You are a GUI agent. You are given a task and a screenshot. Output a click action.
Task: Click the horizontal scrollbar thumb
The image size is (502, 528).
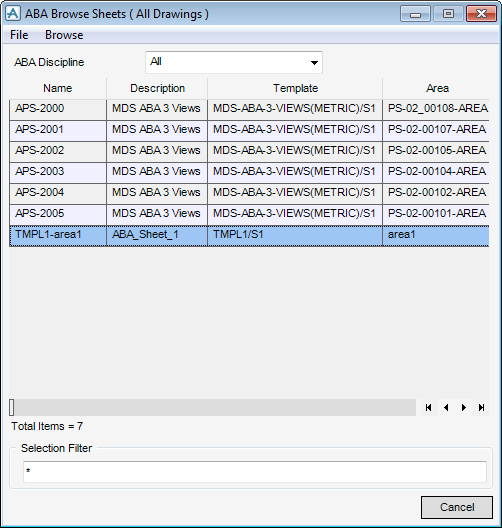pyautogui.click(x=12, y=407)
